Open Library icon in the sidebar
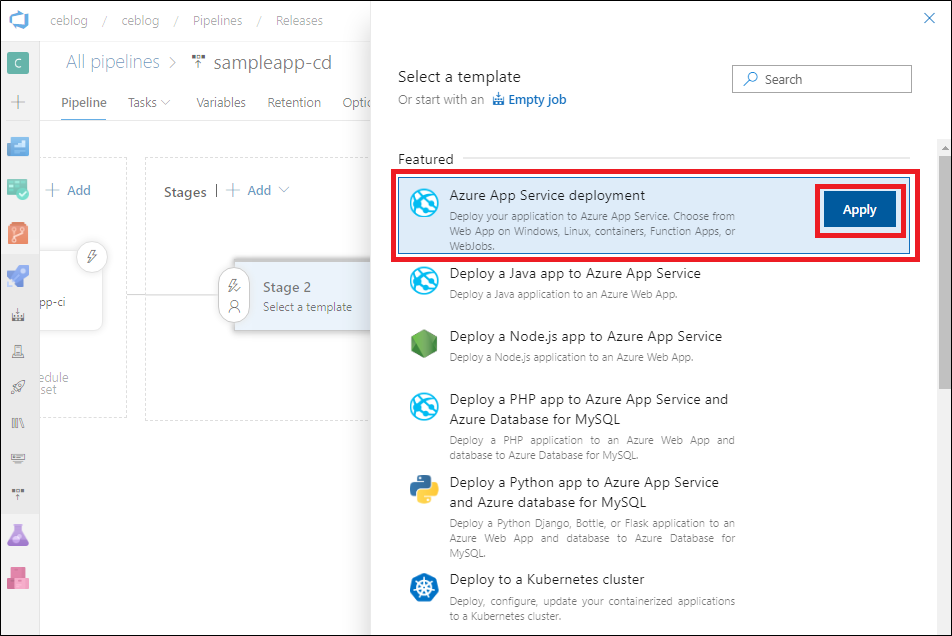Viewport: 952px width, 636px height. (18, 422)
